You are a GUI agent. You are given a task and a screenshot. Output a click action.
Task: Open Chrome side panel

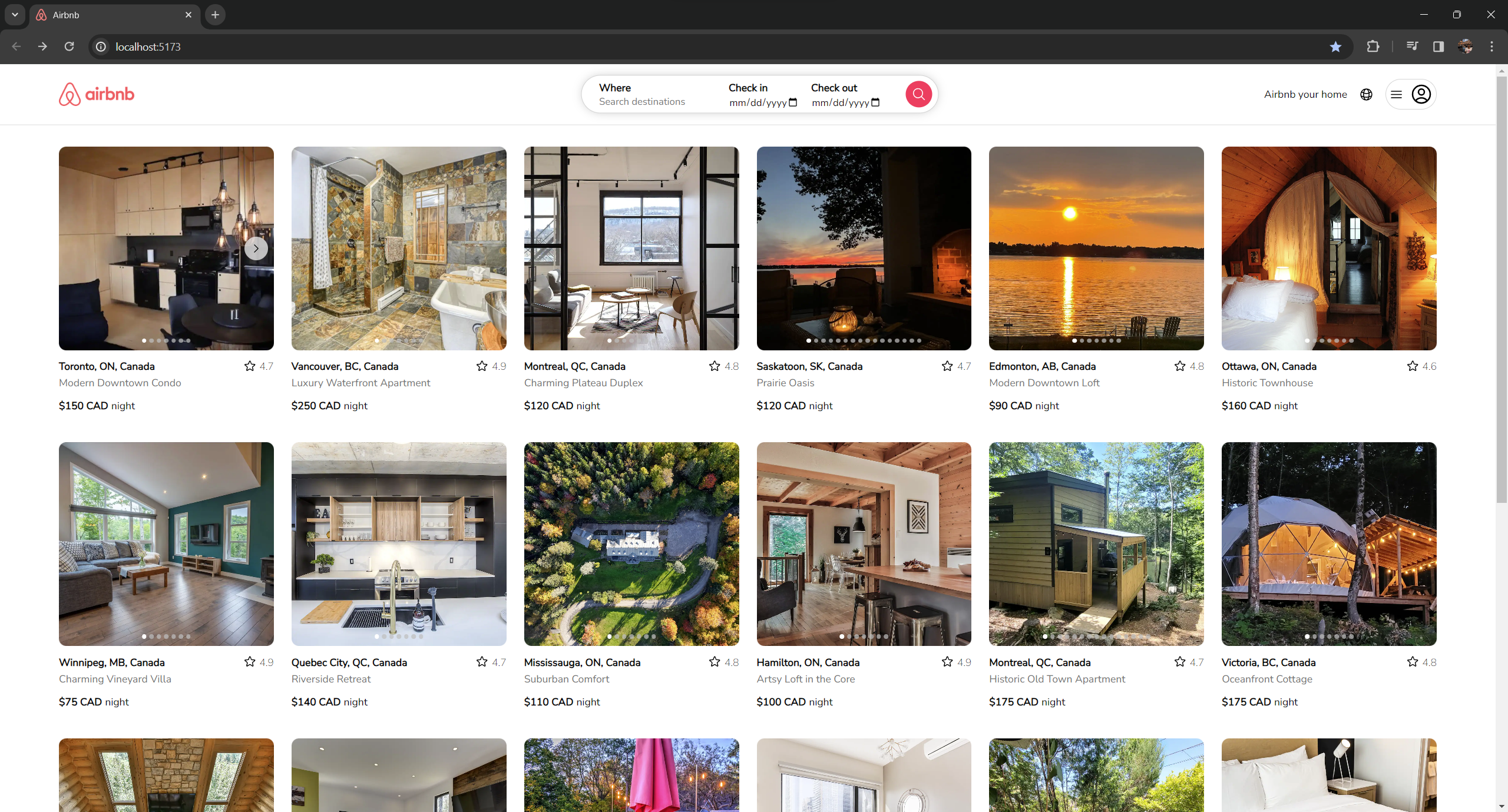1438,47
